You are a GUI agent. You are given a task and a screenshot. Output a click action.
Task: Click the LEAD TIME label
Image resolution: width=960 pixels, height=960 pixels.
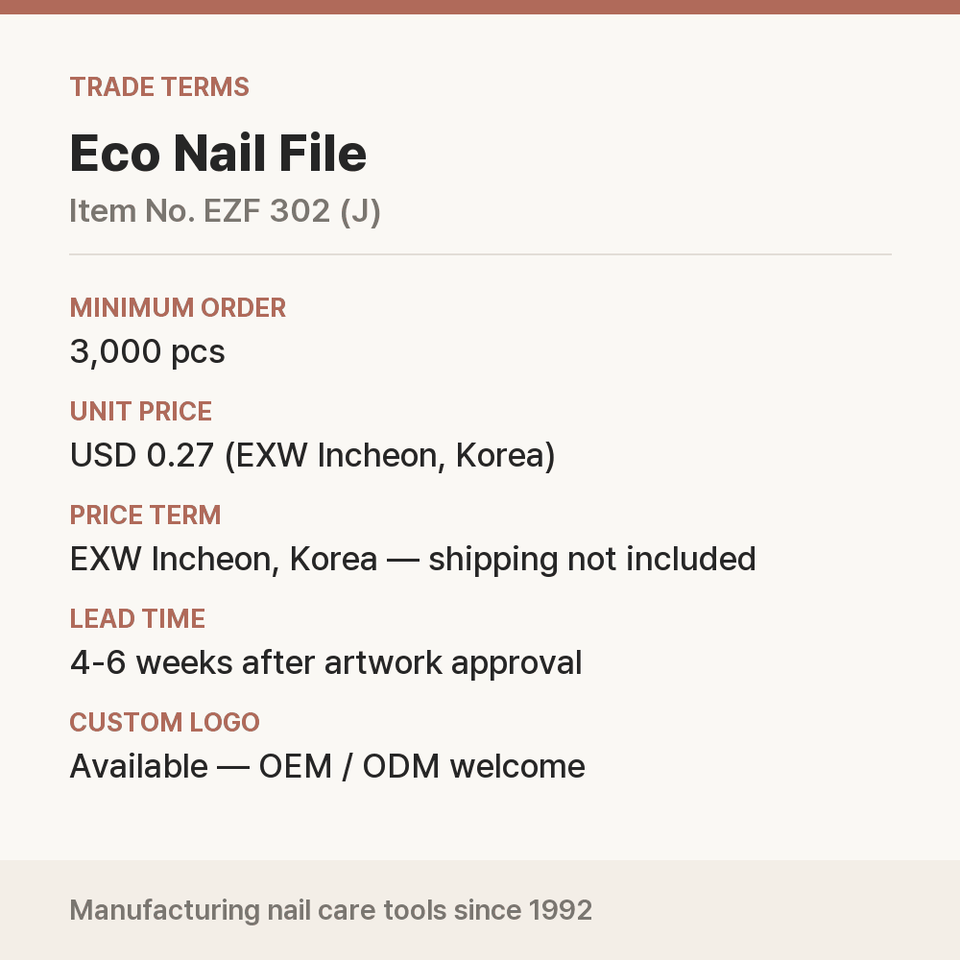click(137, 619)
